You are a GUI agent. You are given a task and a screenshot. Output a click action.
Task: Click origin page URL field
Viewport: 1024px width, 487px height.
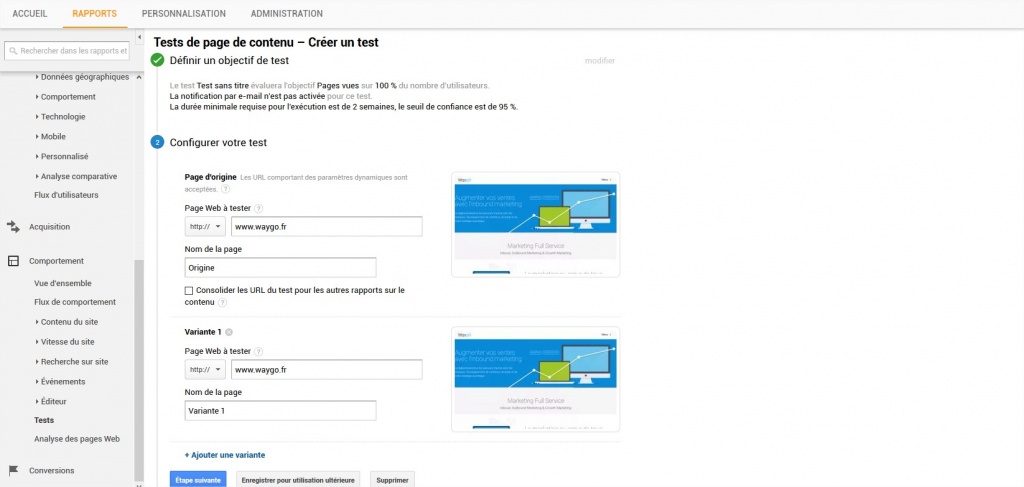(x=327, y=227)
